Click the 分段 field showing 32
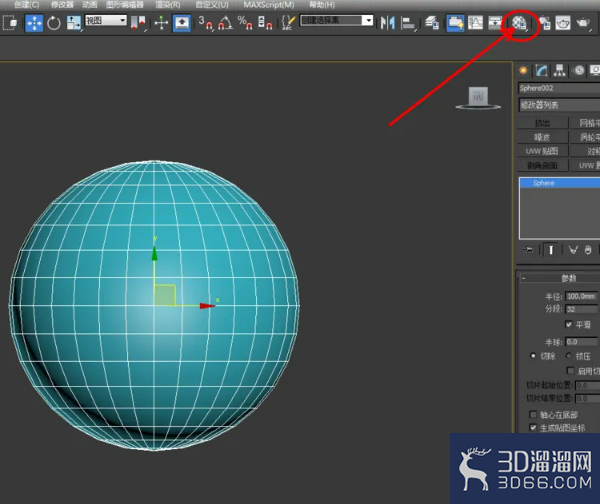The image size is (600, 504). tap(581, 309)
